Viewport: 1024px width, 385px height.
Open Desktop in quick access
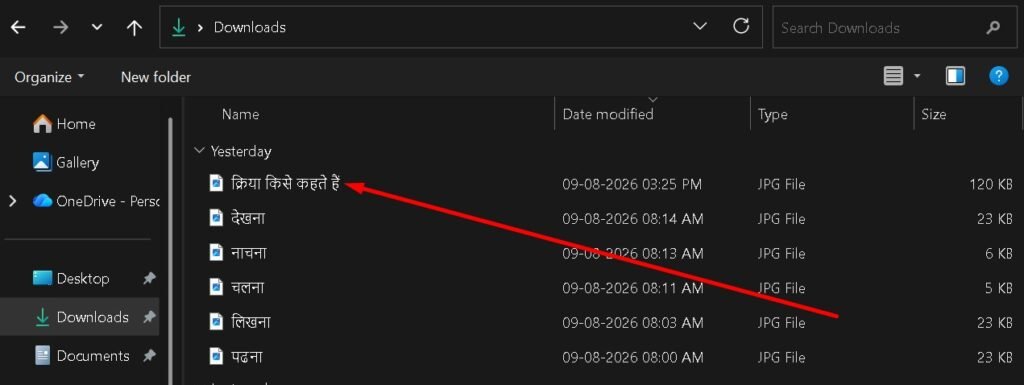click(71, 279)
